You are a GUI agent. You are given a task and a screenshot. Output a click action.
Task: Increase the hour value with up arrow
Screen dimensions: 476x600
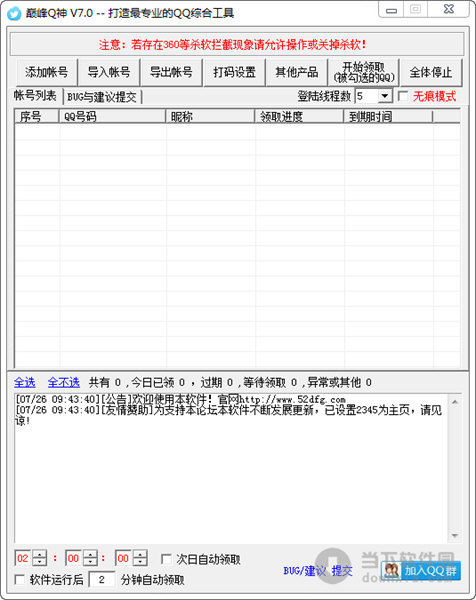click(x=39, y=554)
